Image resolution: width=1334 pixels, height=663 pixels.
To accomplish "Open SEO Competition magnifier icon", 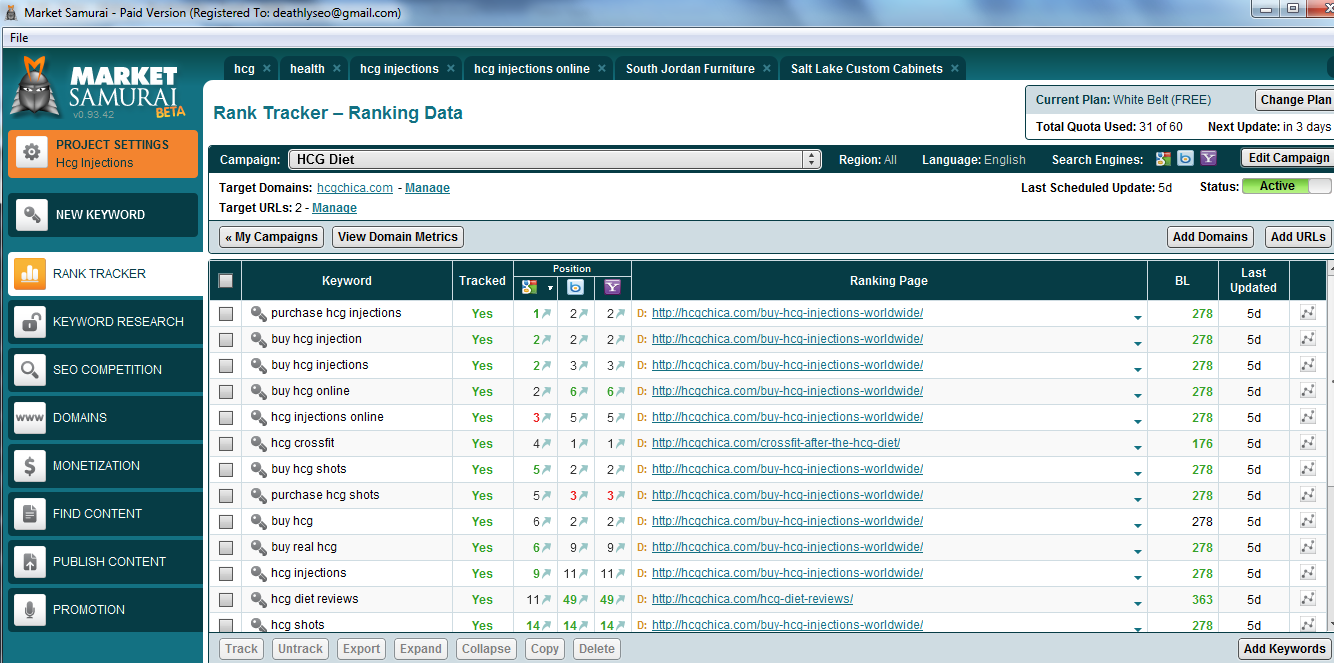I will tap(30, 370).
